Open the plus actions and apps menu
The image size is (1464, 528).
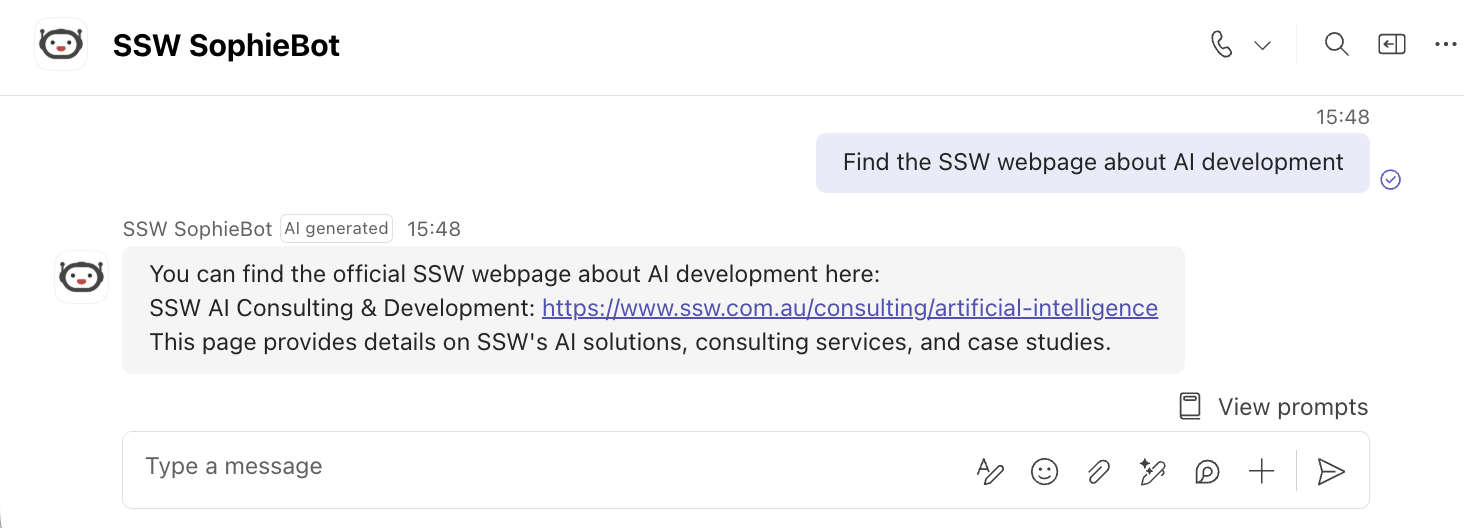1262,471
